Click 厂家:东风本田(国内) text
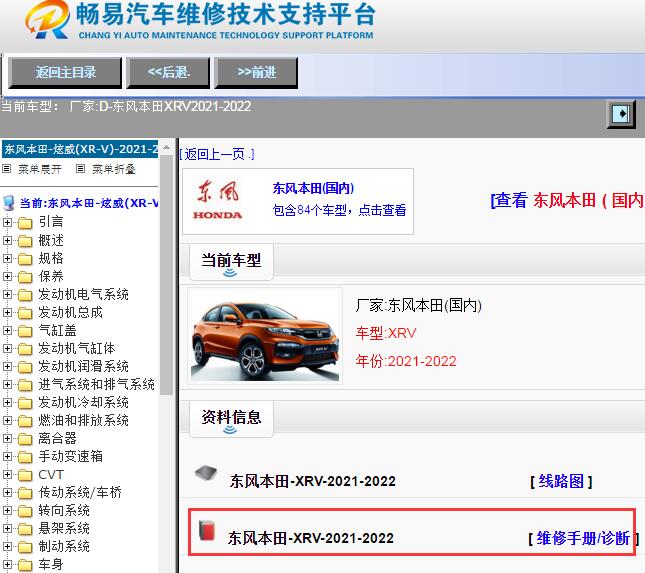645x573 pixels. 419,306
